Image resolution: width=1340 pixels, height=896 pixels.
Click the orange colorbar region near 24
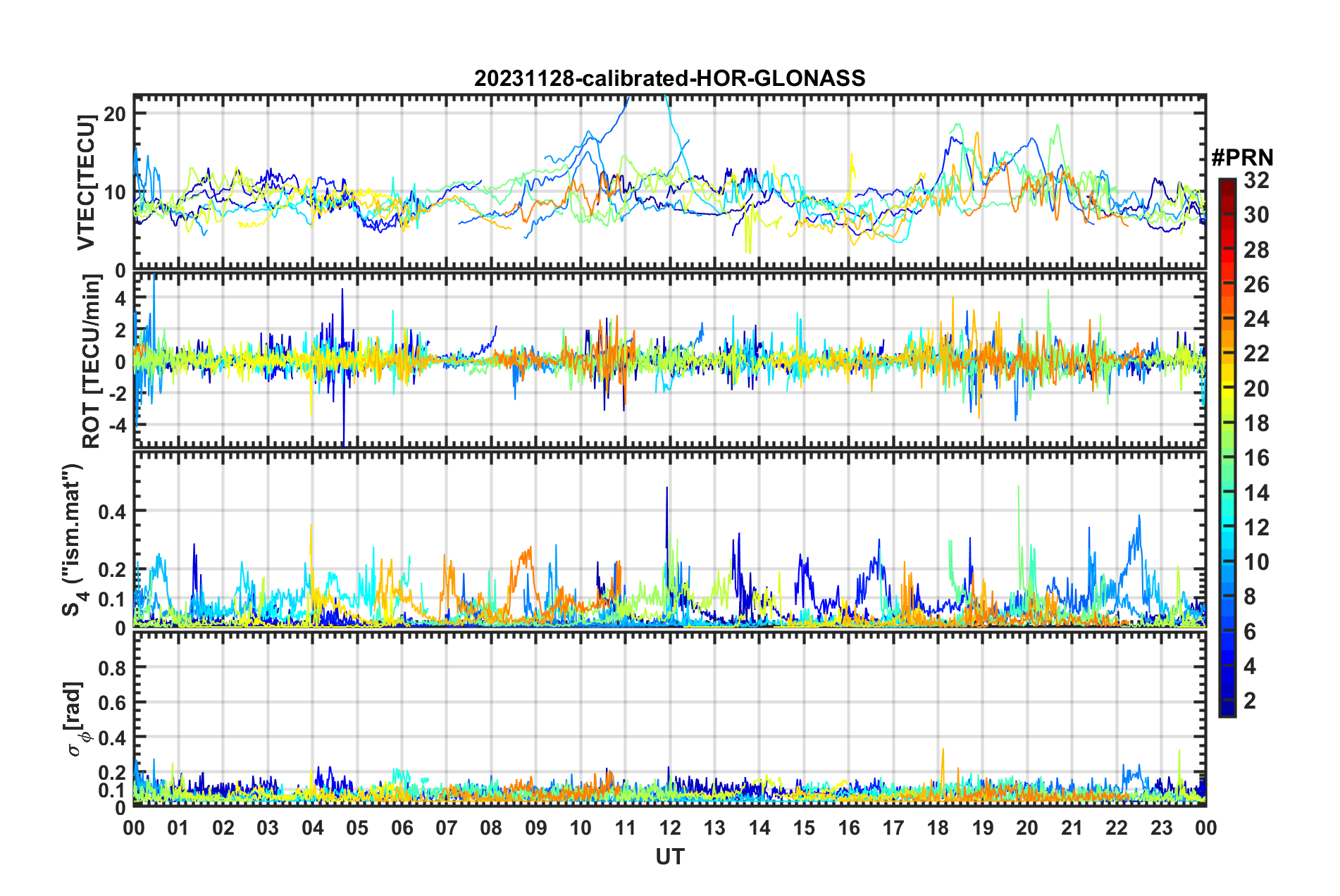[1227, 319]
